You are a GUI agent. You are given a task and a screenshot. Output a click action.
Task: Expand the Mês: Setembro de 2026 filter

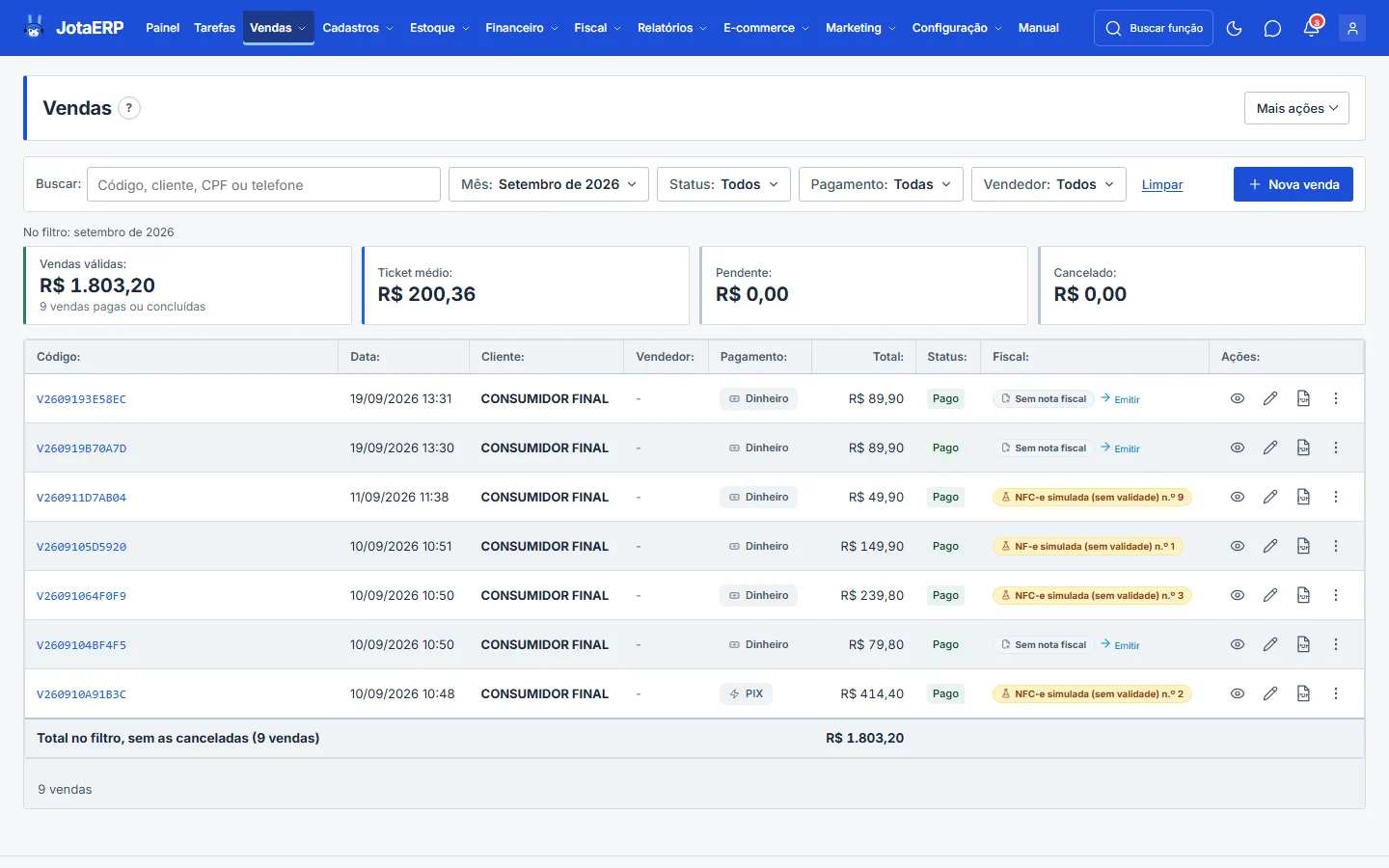point(549,184)
